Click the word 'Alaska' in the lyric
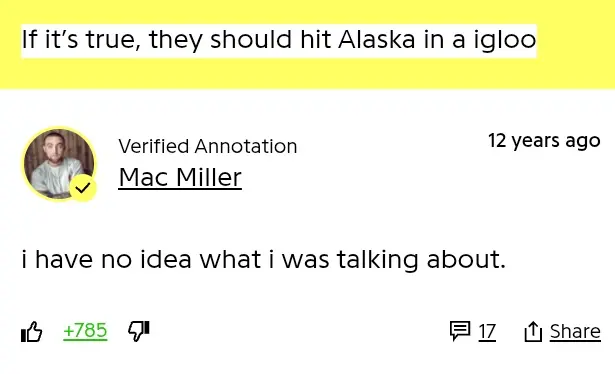This screenshot has width=615, height=374. (x=377, y=40)
